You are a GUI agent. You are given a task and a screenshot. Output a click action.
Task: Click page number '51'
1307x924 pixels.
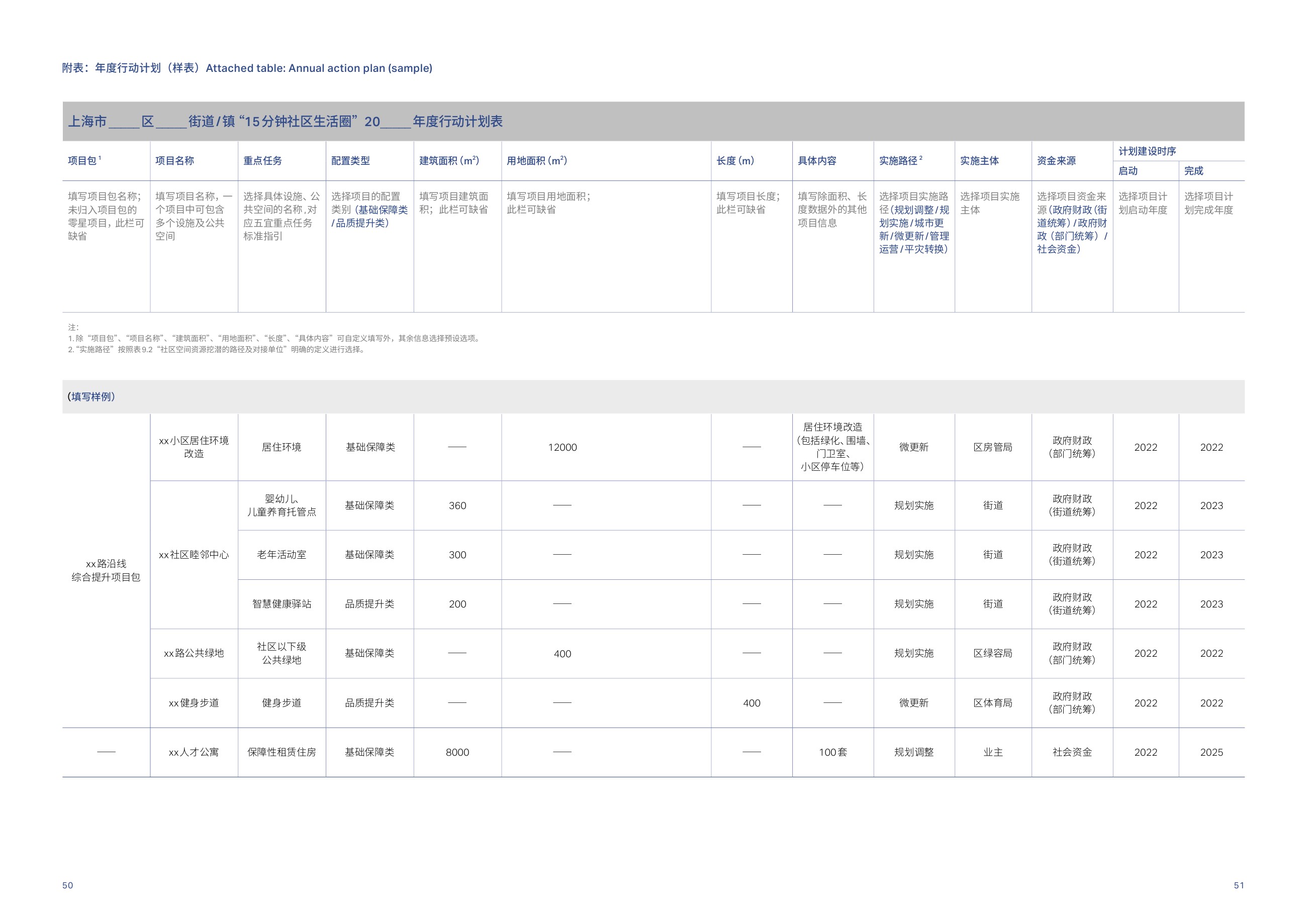pos(1239,885)
